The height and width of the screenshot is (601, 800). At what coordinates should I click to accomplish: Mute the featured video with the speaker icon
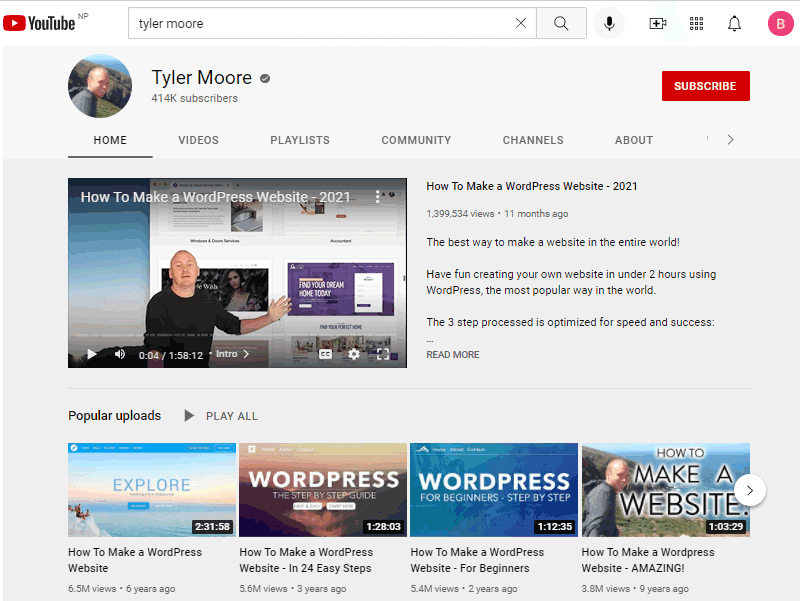(x=119, y=354)
